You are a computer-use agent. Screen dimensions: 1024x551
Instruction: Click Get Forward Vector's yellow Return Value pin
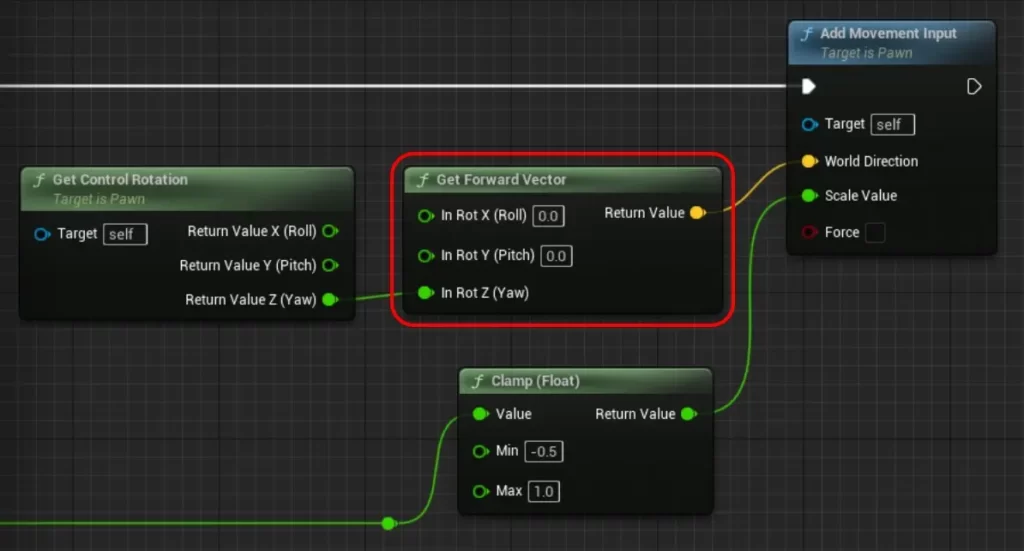point(698,213)
